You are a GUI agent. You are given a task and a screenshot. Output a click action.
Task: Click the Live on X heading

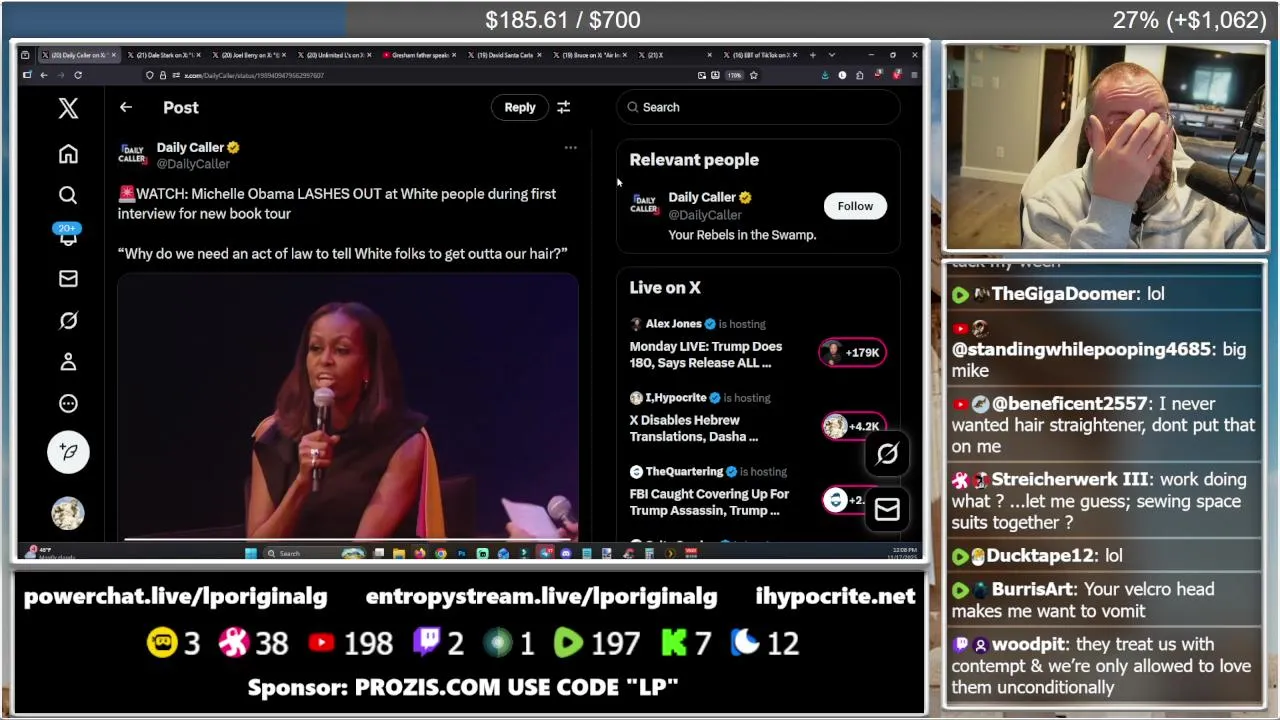coord(665,288)
